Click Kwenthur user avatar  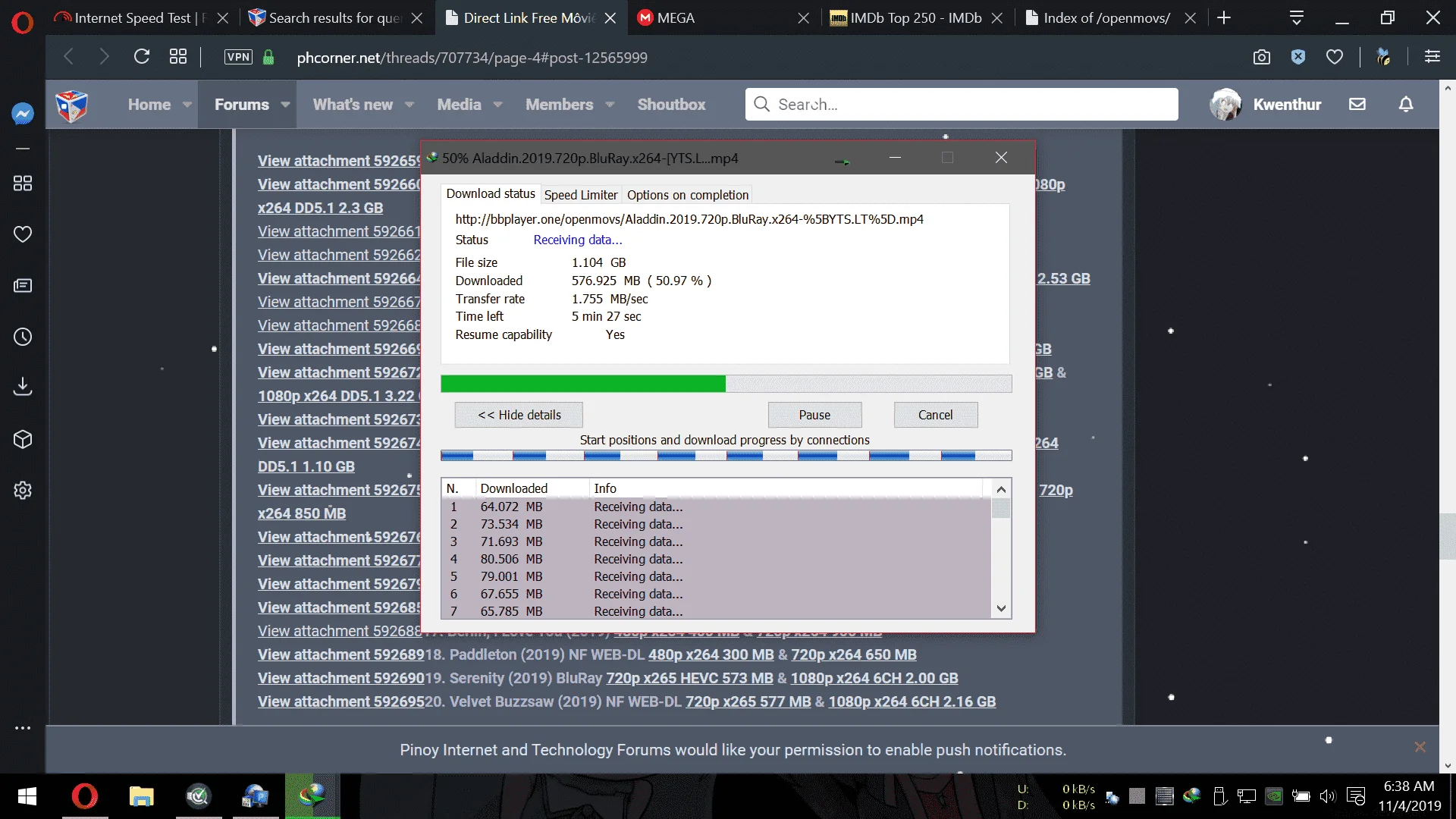[1225, 105]
